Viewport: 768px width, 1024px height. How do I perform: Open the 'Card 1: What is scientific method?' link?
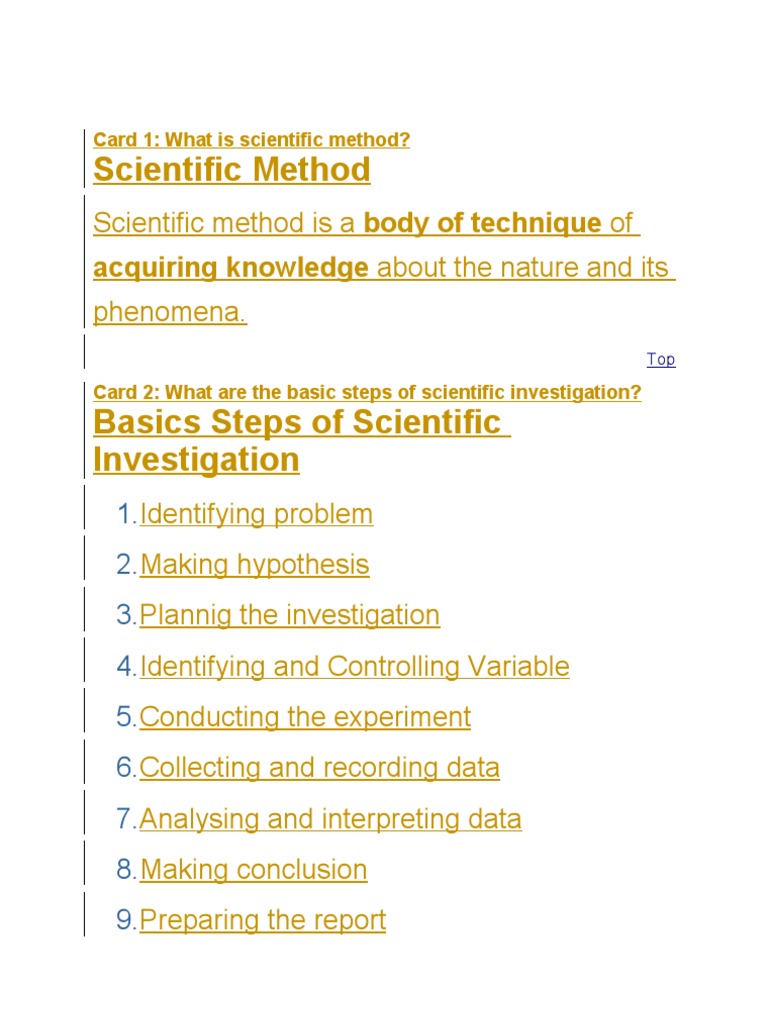(251, 139)
